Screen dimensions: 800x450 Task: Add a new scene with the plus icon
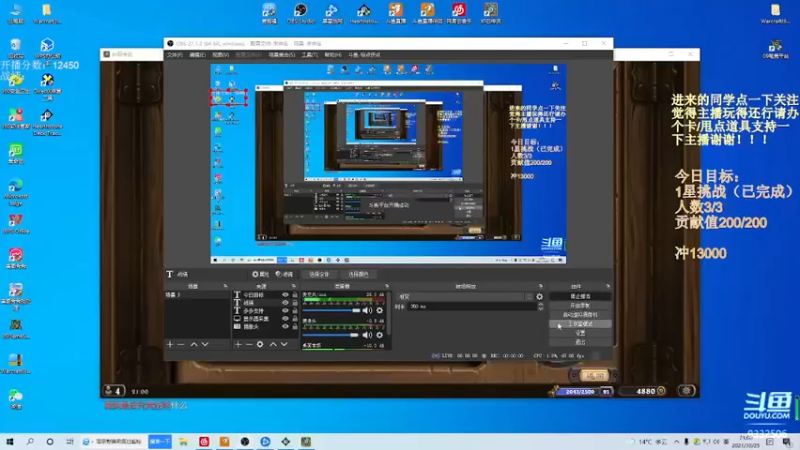[x=170, y=344]
